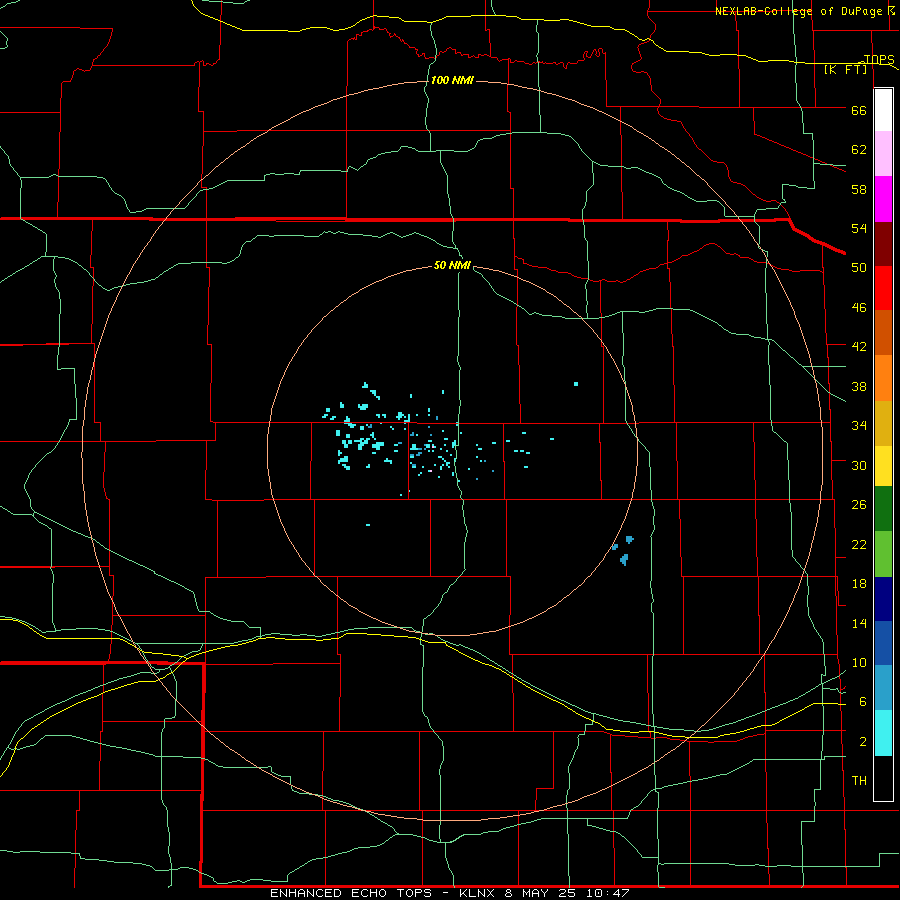Click the black TH threshold swatch

click(883, 778)
